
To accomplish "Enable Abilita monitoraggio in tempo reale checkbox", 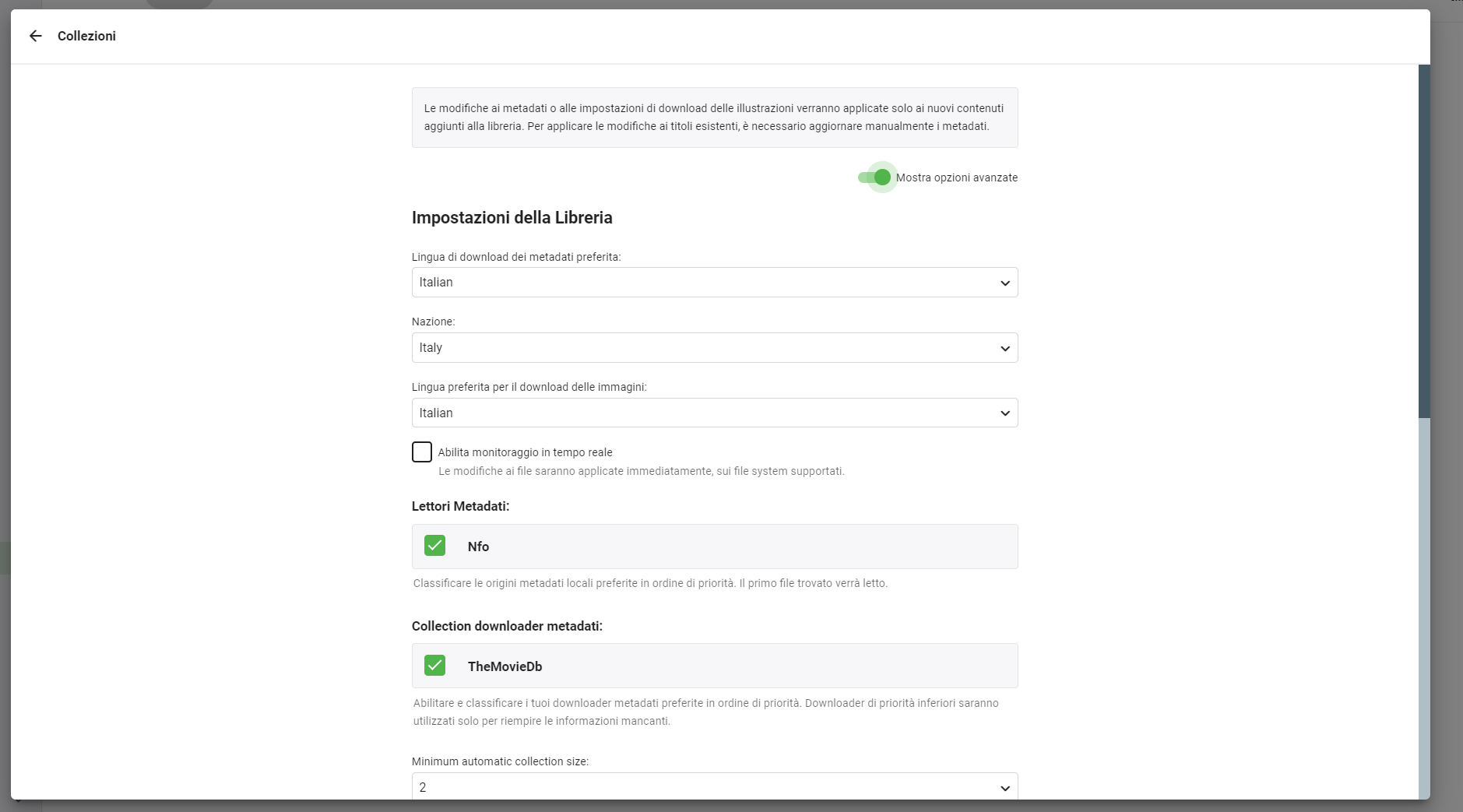I will [421, 452].
